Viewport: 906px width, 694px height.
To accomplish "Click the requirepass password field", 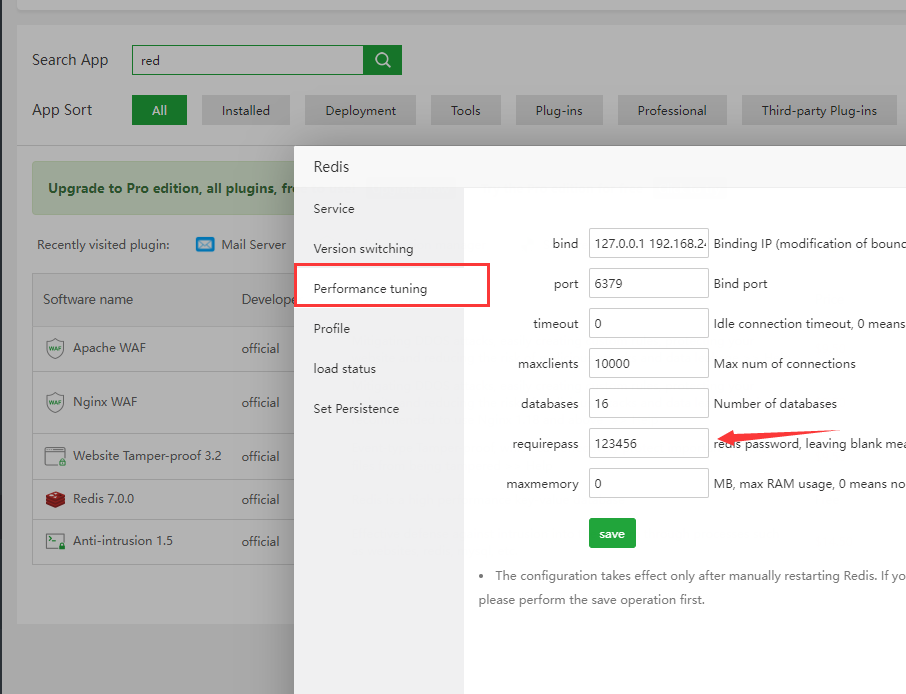I will click(x=648, y=443).
